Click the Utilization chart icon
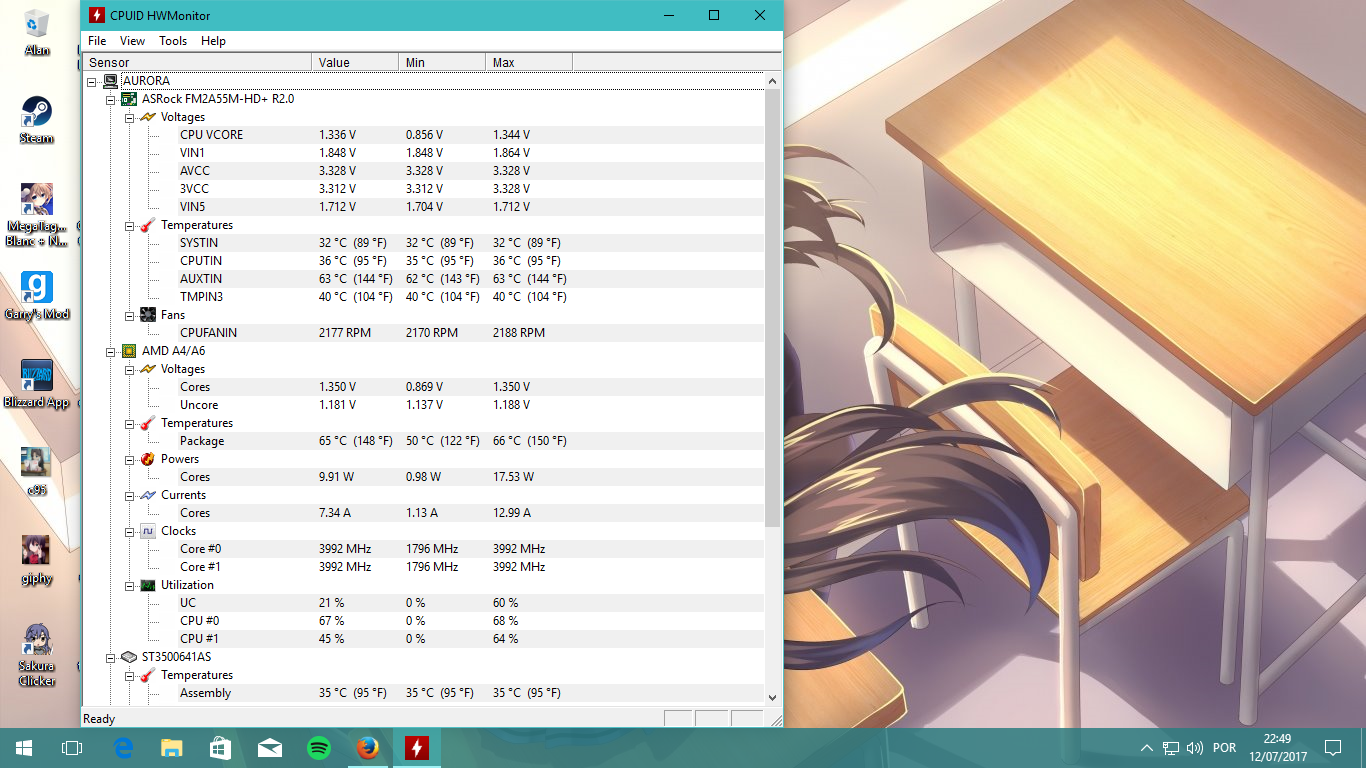 click(148, 585)
